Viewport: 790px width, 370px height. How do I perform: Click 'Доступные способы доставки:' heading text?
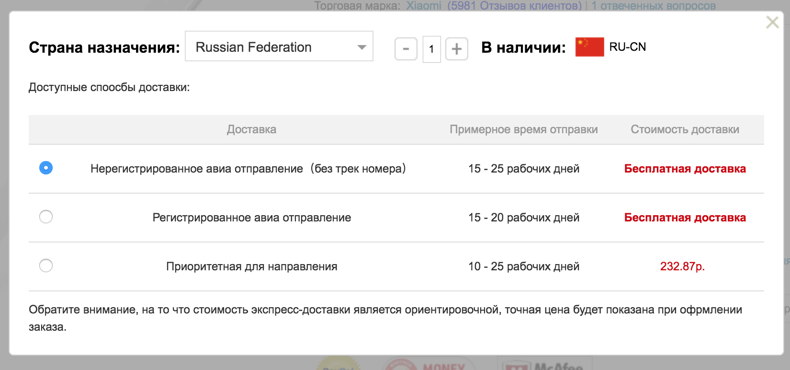(109, 88)
